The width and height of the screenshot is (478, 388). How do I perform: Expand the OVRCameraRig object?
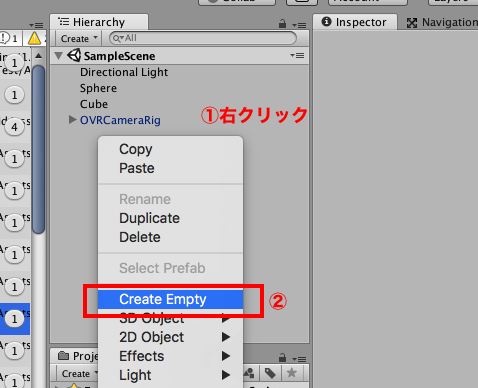(72, 119)
